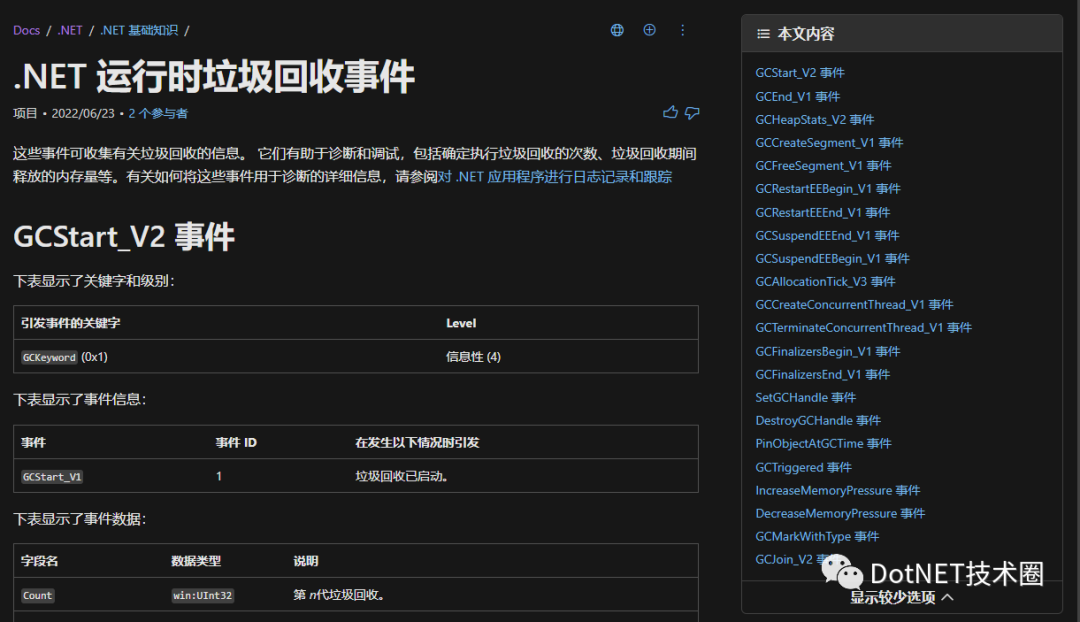
Task: Click the 垃圾回收已启动。 description cell
Action: pyautogui.click(x=402, y=476)
